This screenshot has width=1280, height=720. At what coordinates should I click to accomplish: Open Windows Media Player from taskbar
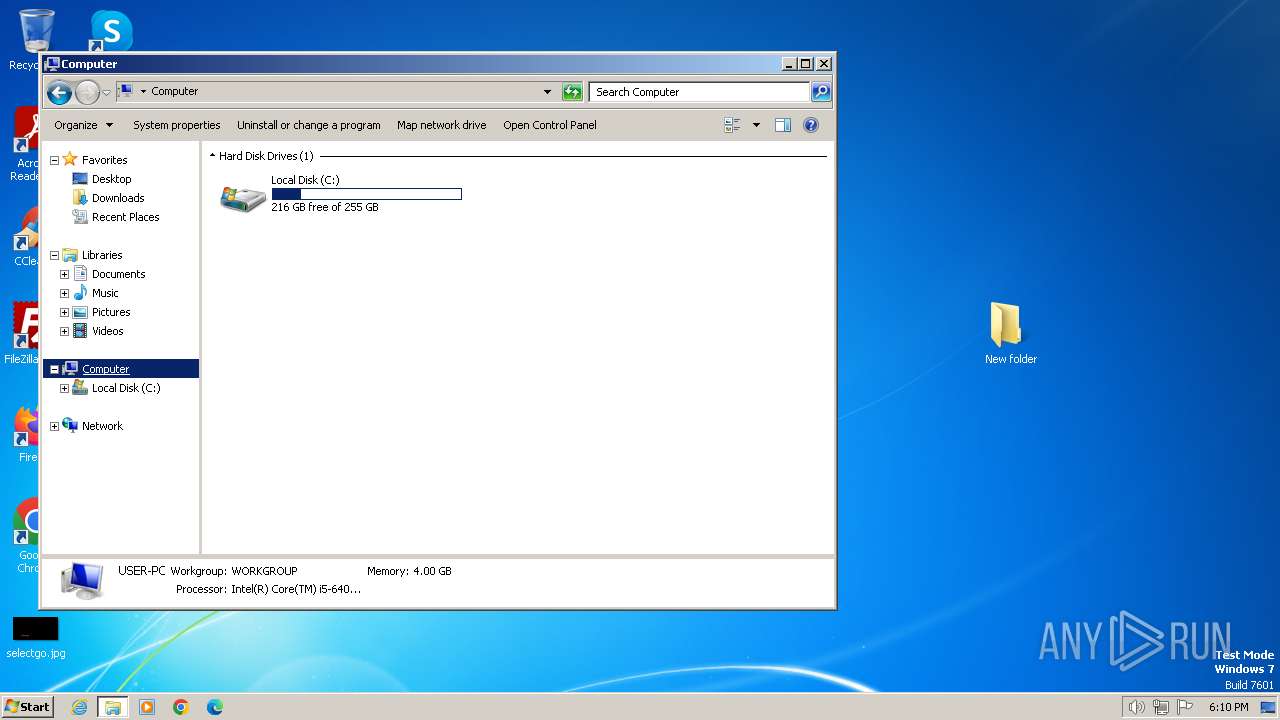tap(147, 707)
